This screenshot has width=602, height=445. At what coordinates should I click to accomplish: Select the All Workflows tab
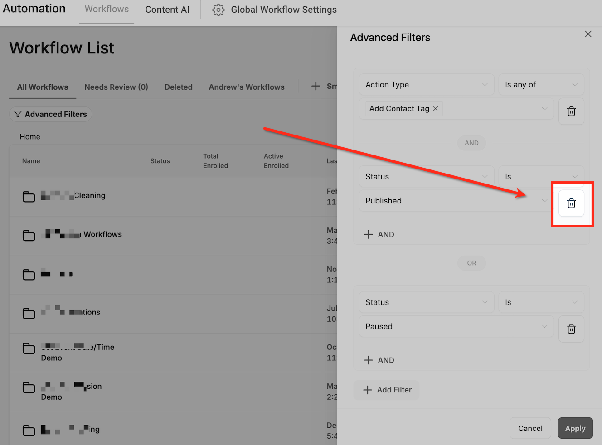point(42,87)
